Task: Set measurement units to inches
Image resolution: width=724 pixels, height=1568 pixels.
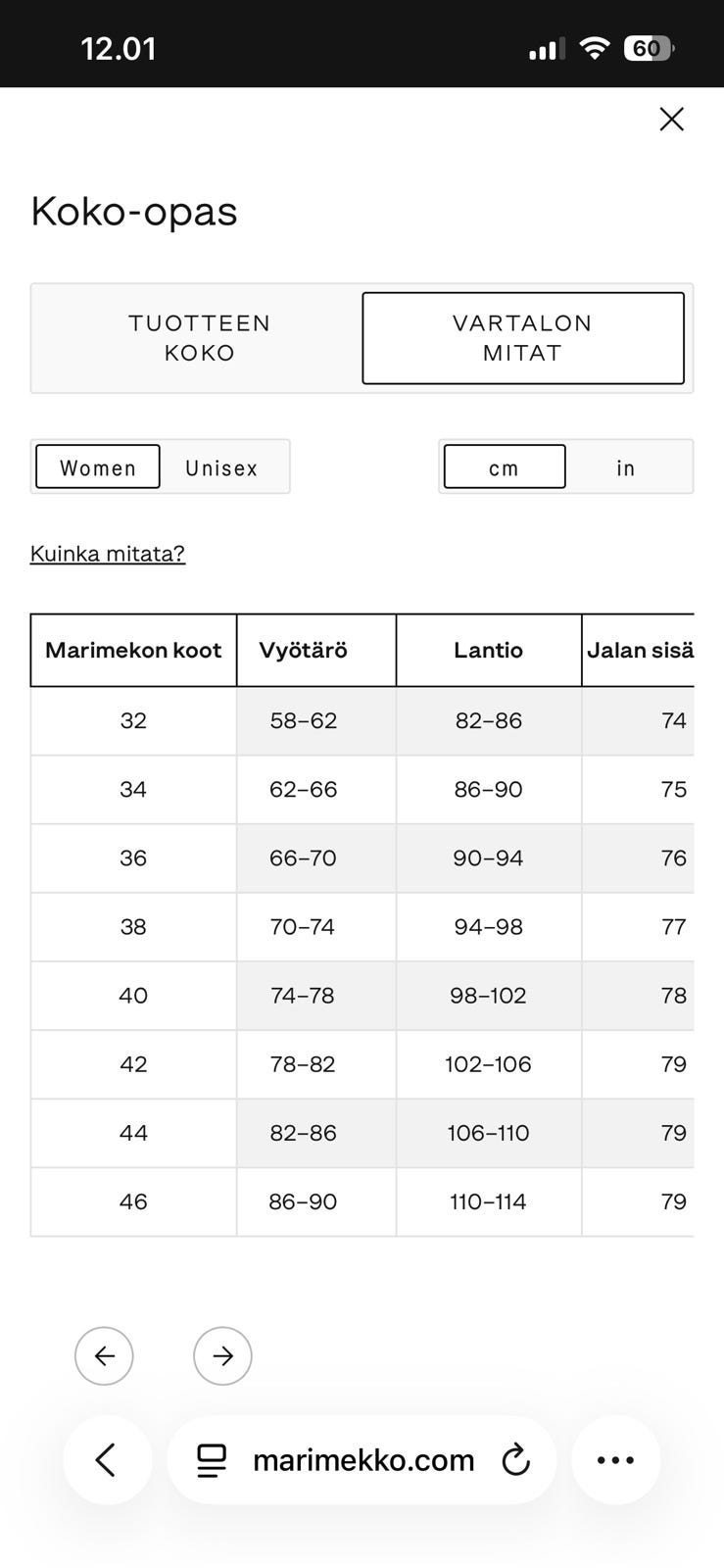Action: coord(626,467)
